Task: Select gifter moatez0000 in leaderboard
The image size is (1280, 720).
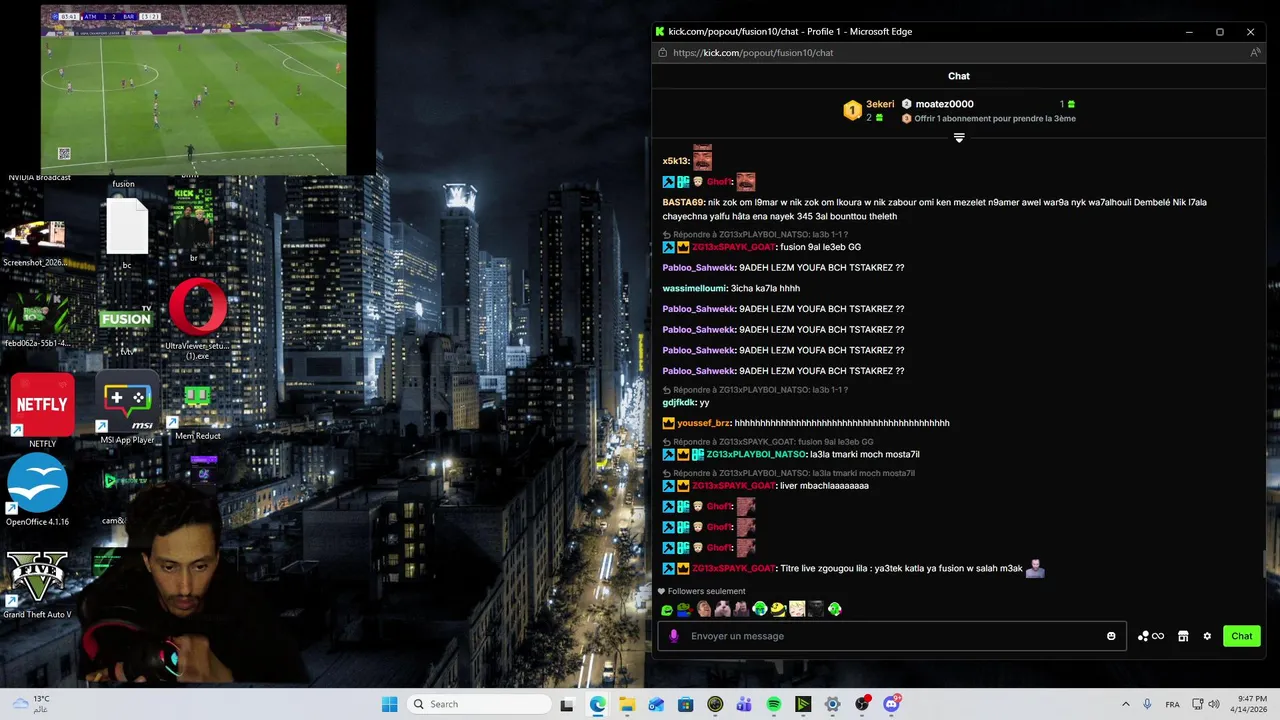Action: point(944,104)
